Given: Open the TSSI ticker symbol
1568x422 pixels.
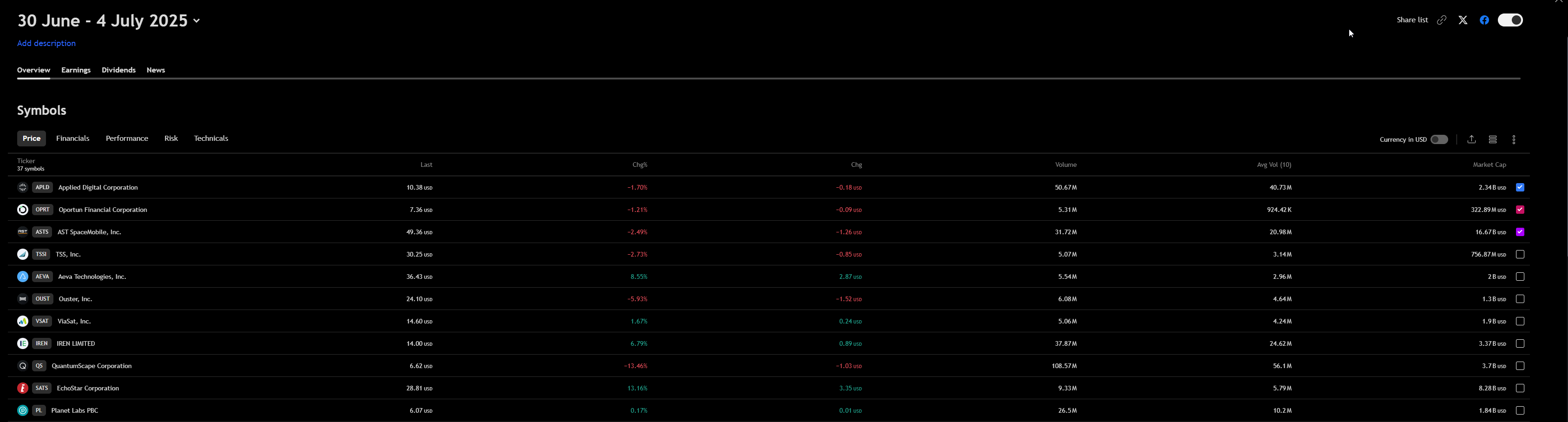Looking at the screenshot, I should pos(41,255).
